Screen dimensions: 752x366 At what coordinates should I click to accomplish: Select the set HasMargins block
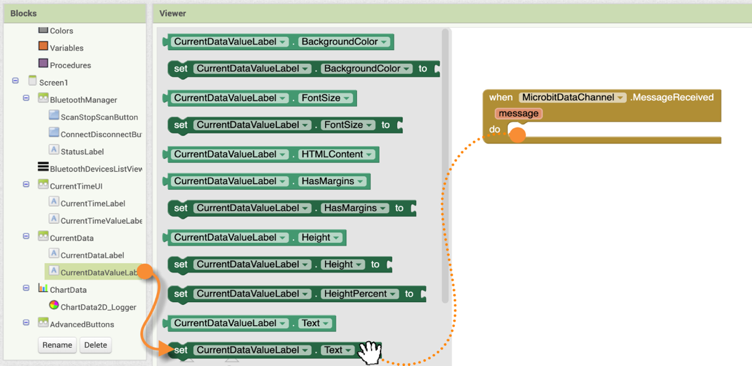292,208
